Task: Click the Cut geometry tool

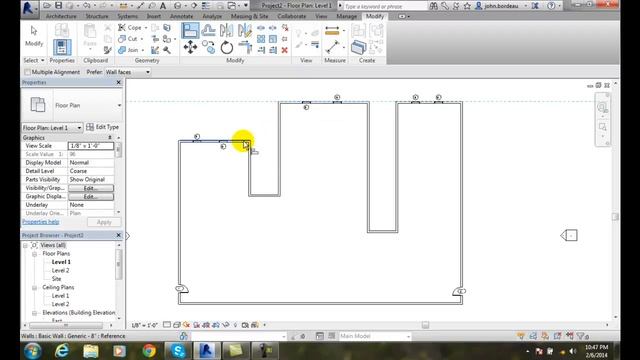Action: (x=128, y=39)
